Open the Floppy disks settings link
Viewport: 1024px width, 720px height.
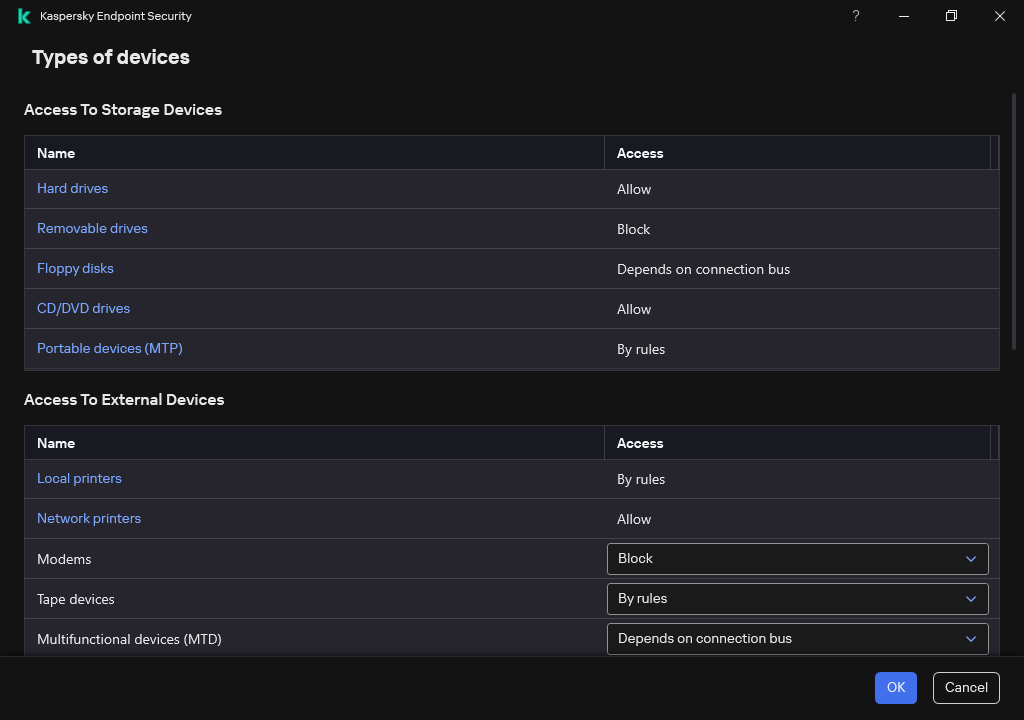(75, 268)
